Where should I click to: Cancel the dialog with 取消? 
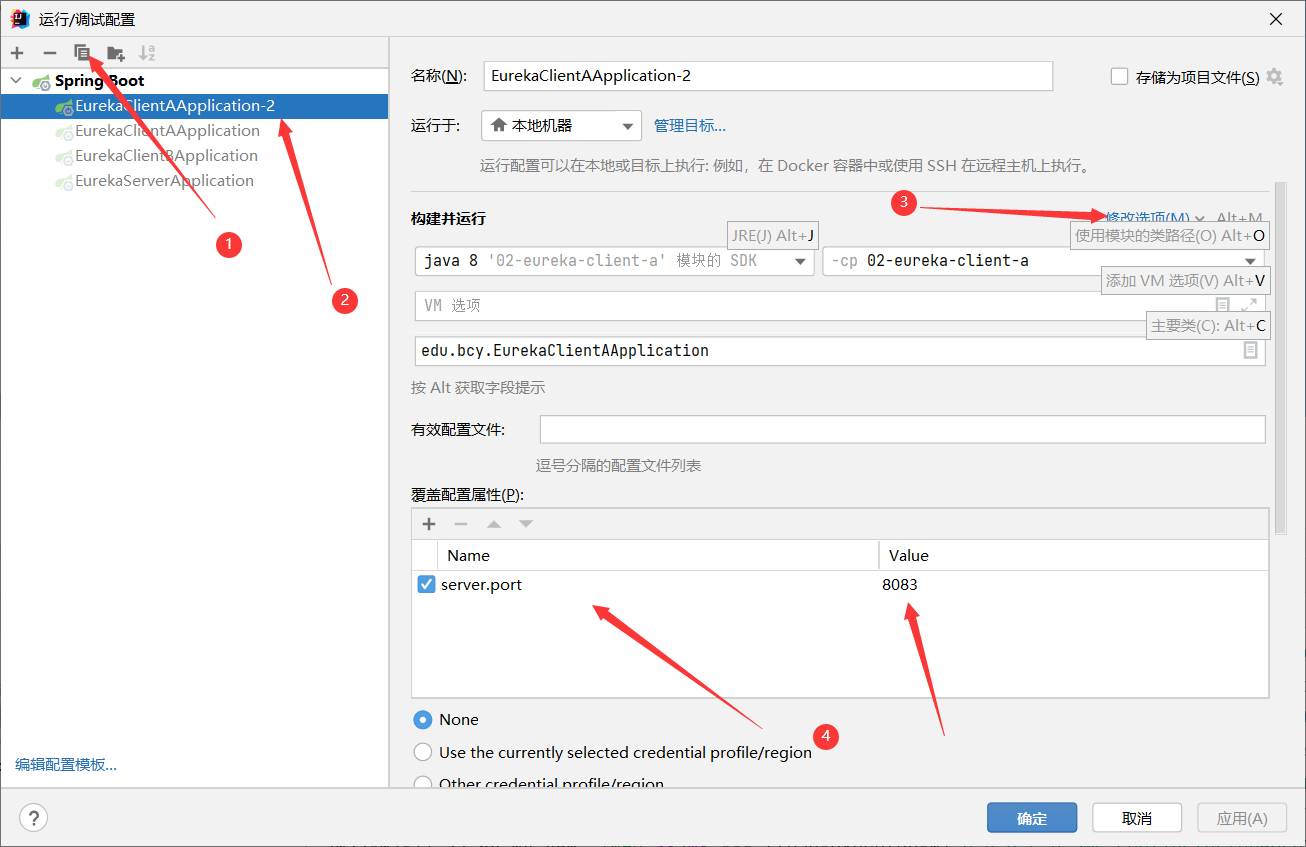coord(1137,818)
